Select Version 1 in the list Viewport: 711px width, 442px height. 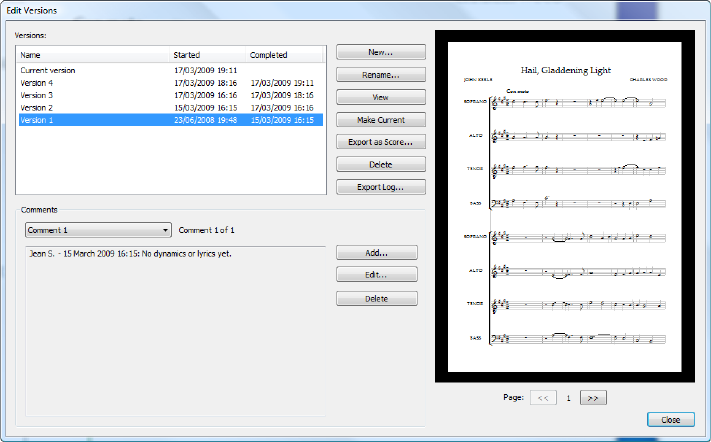pyautogui.click(x=170, y=120)
